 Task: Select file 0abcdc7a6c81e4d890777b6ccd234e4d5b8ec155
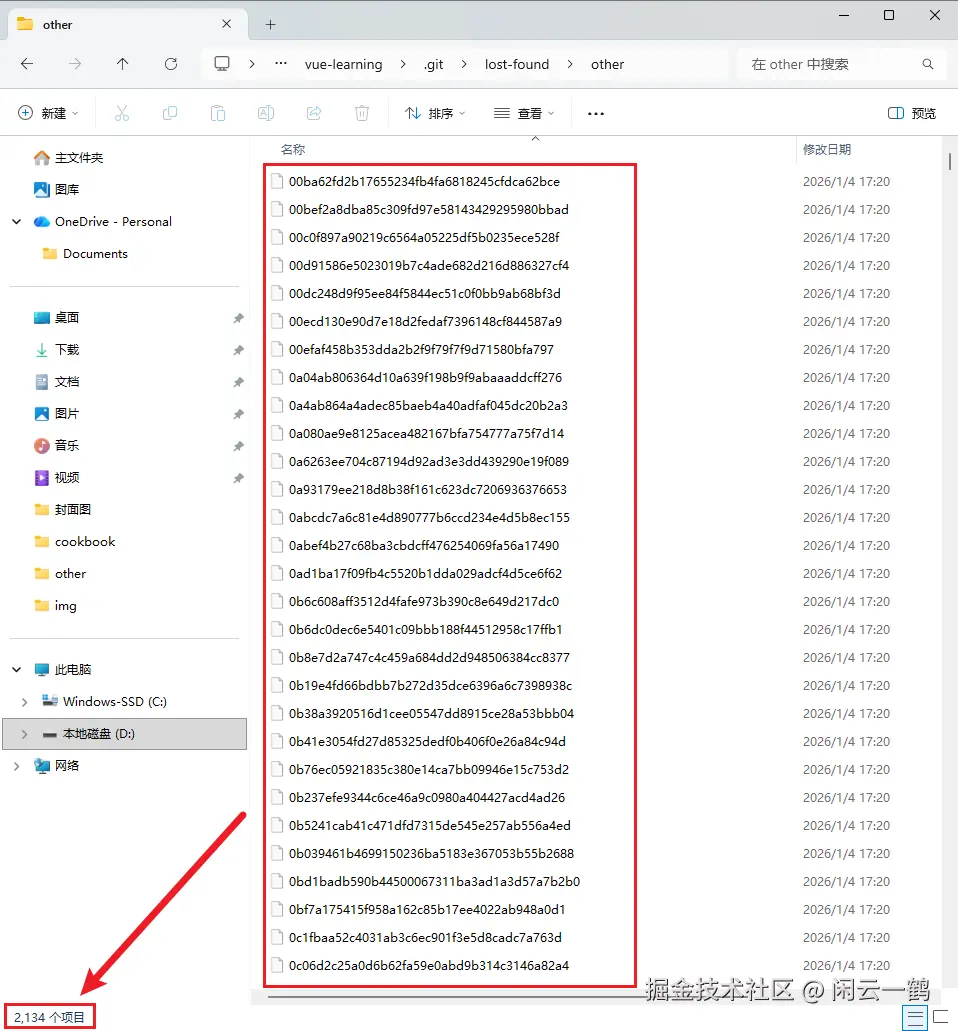(429, 517)
